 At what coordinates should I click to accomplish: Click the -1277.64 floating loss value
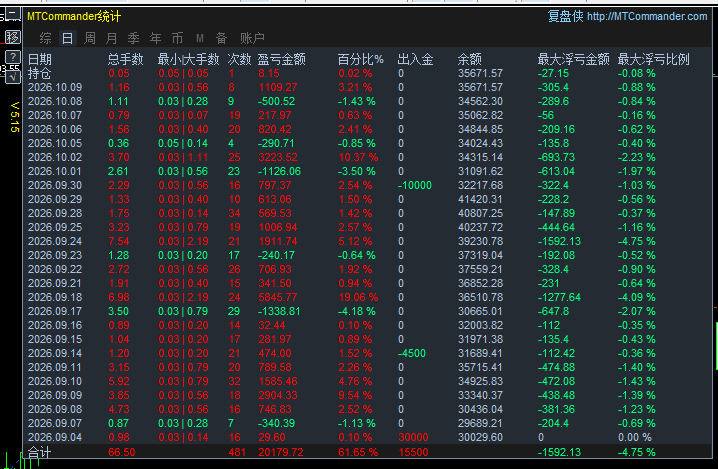click(x=559, y=297)
